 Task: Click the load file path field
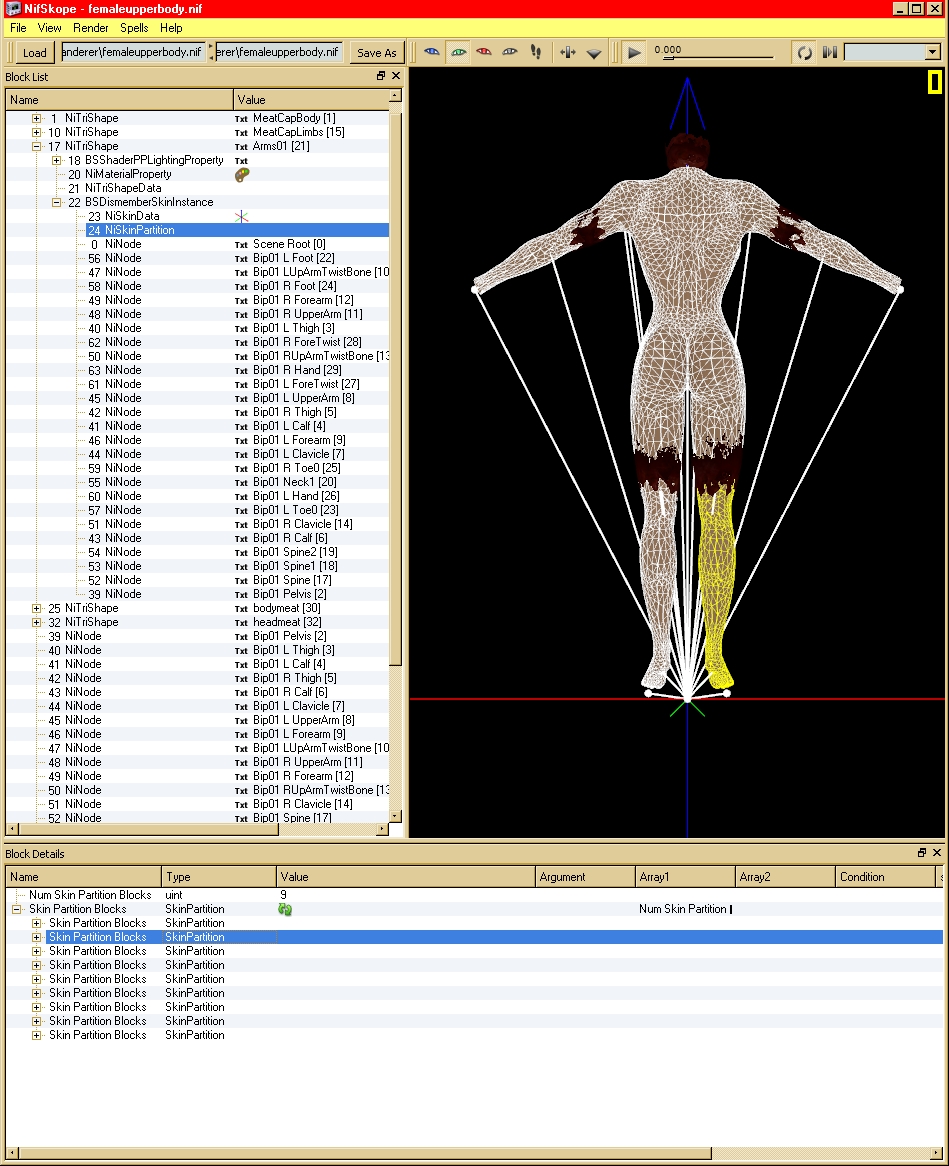132,52
